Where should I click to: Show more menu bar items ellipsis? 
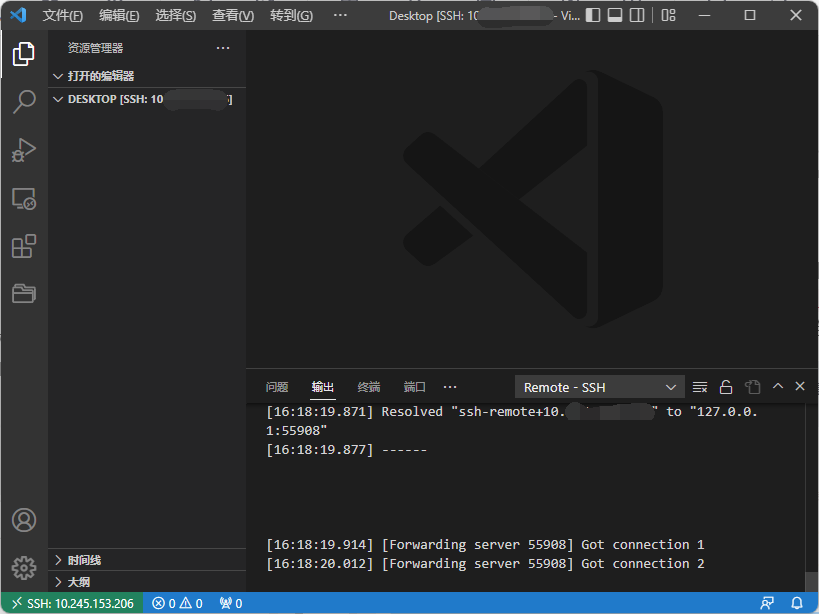[x=340, y=16]
